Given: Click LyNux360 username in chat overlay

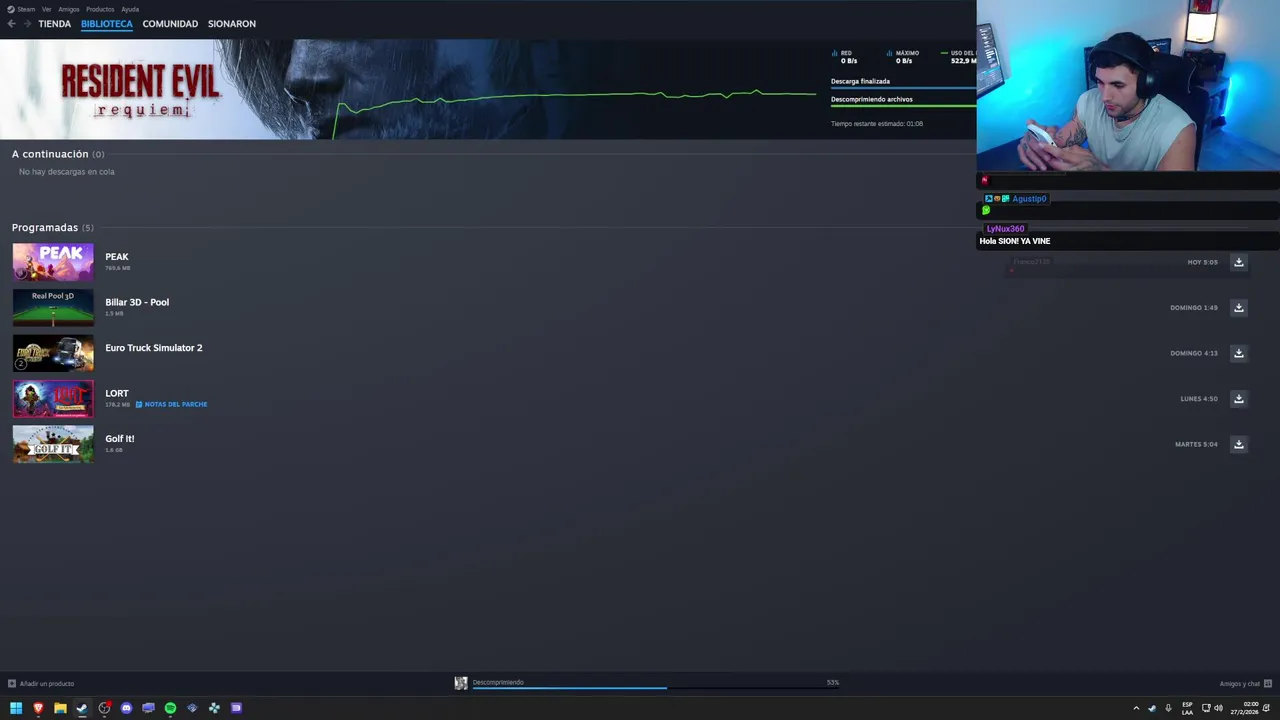Looking at the screenshot, I should pos(1005,229).
